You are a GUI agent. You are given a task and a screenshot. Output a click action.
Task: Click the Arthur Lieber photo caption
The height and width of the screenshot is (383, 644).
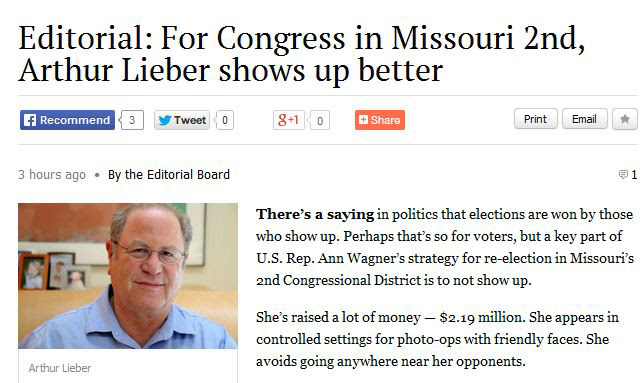tap(60, 368)
